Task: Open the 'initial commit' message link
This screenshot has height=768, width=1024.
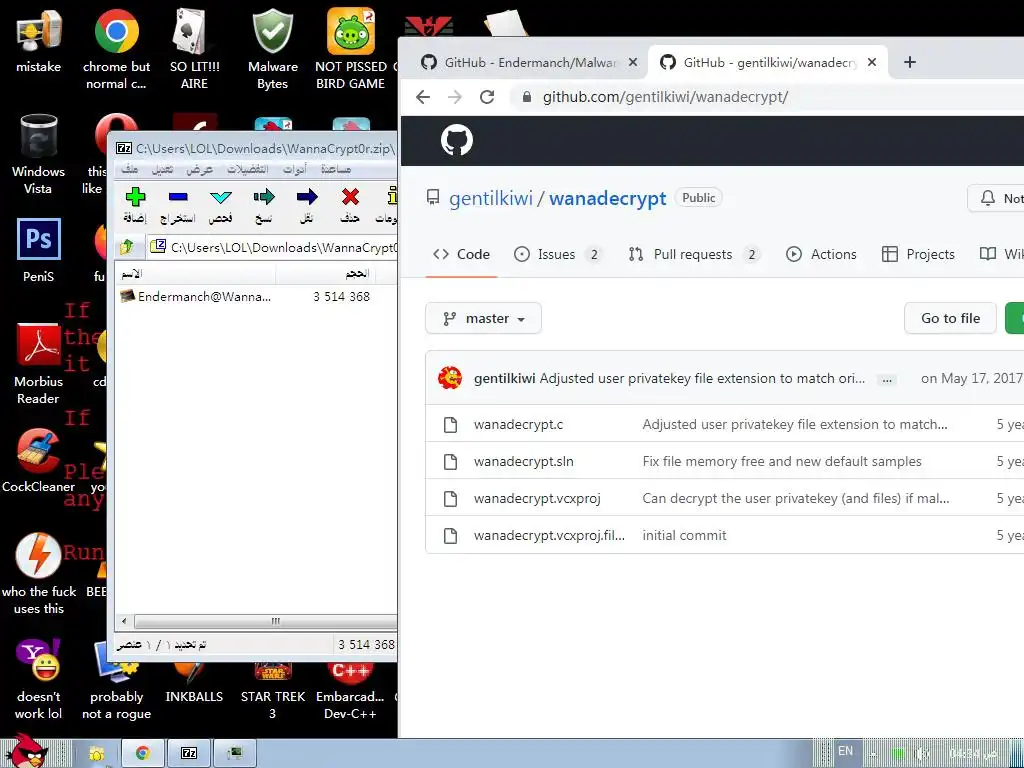Action: (684, 536)
